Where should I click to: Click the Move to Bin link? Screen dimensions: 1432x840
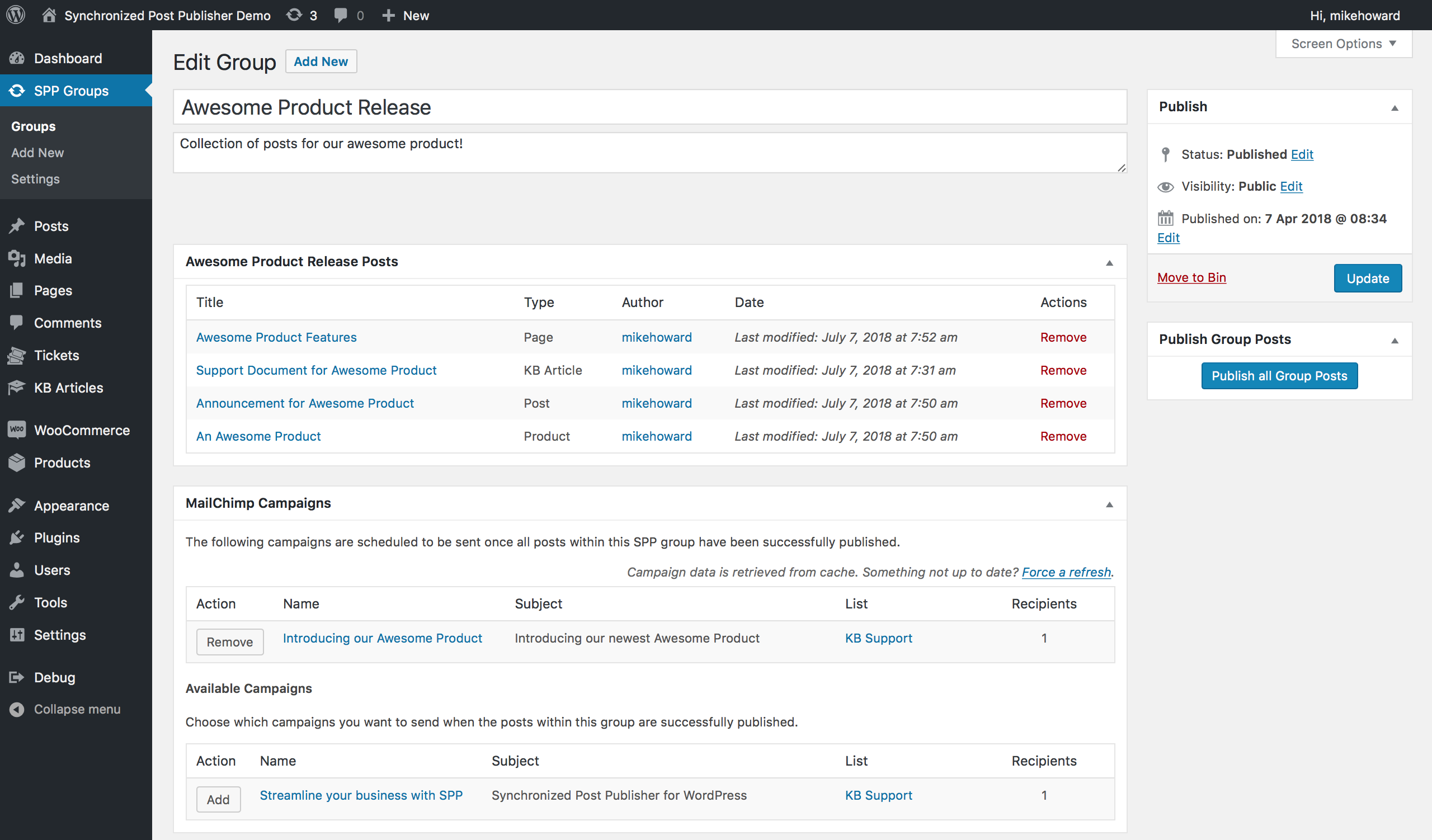1191,277
